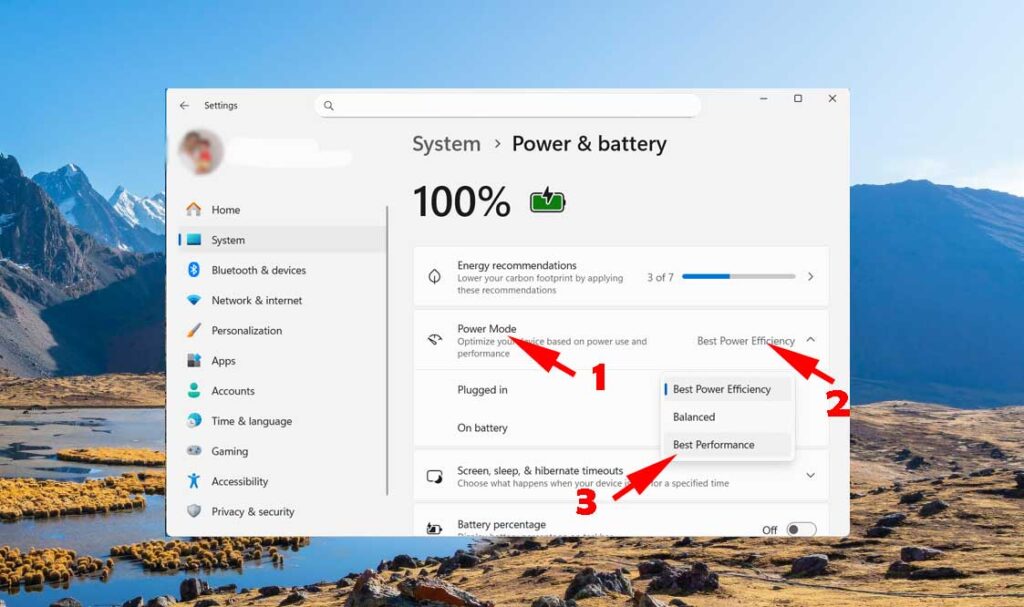
Task: Select Best Performance from dropdown
Action: tap(714, 445)
